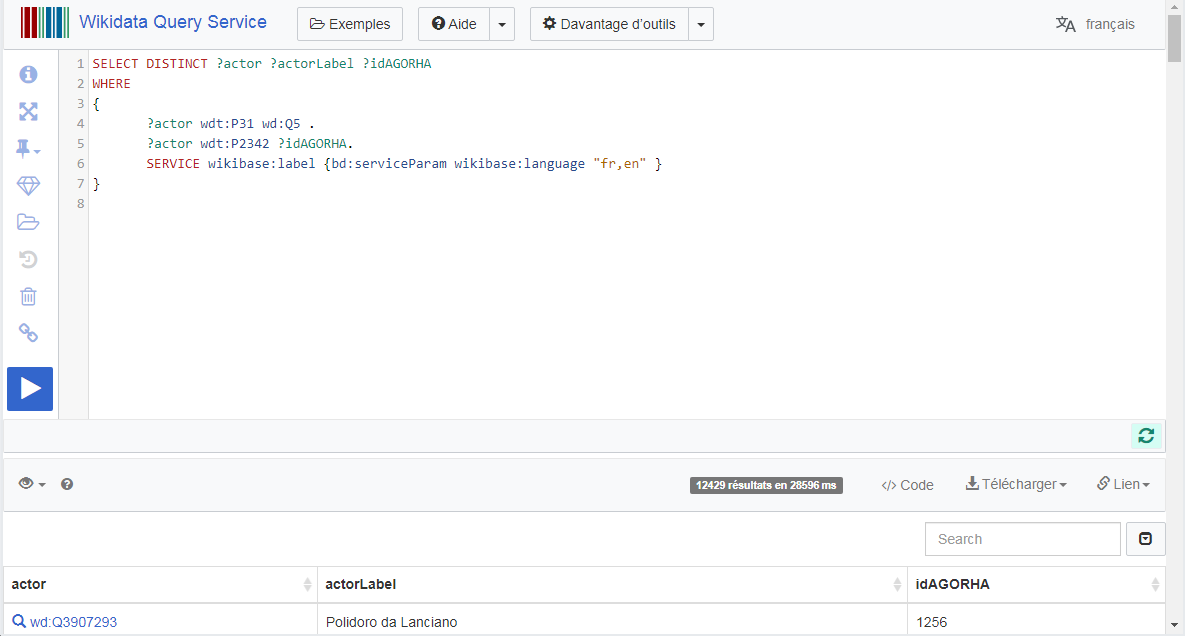Show the Code for this query
Viewport: 1185px width, 636px height.
coord(907,485)
